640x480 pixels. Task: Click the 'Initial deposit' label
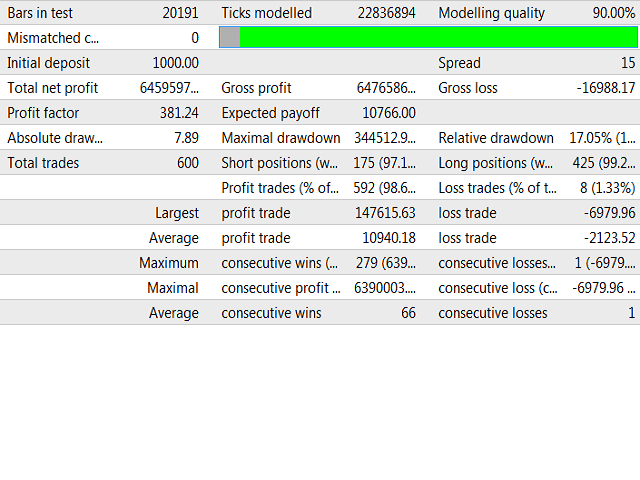coord(48,63)
